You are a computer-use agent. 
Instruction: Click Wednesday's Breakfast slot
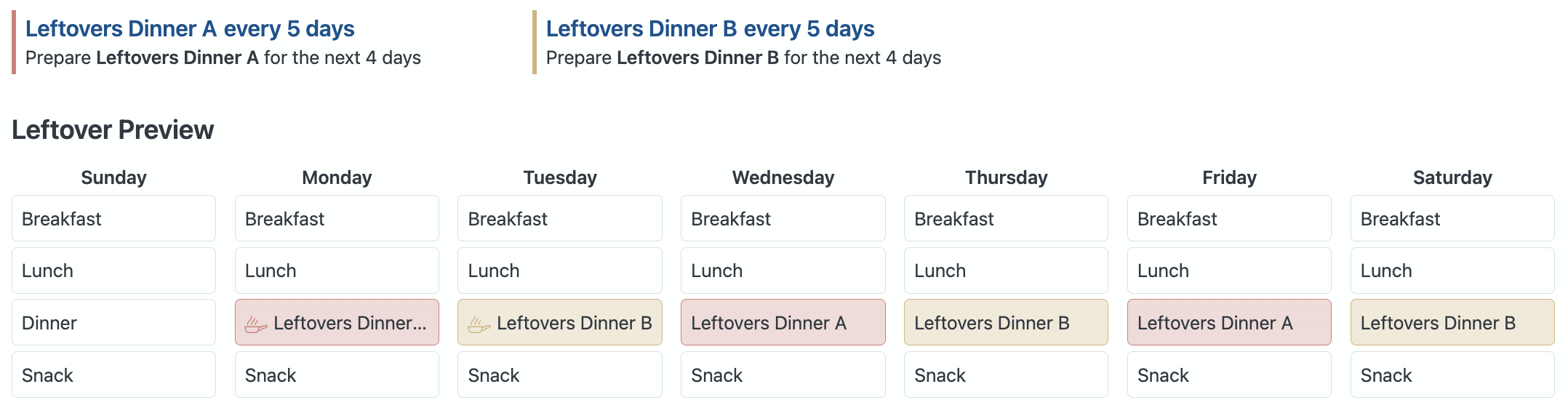point(783,219)
